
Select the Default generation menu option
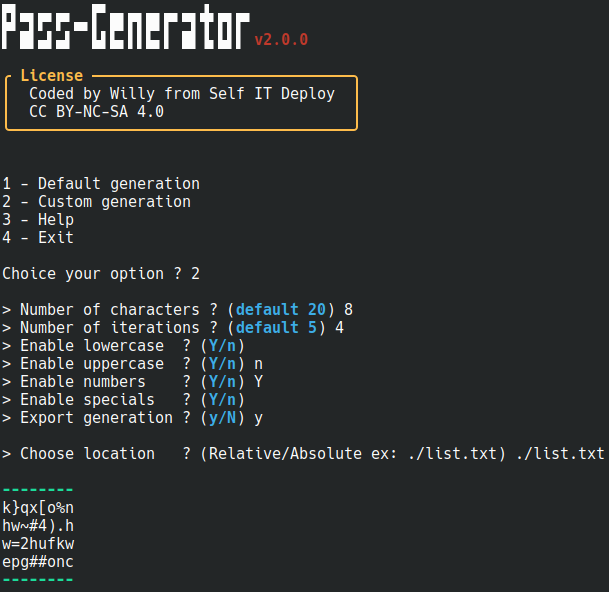[x=101, y=184]
